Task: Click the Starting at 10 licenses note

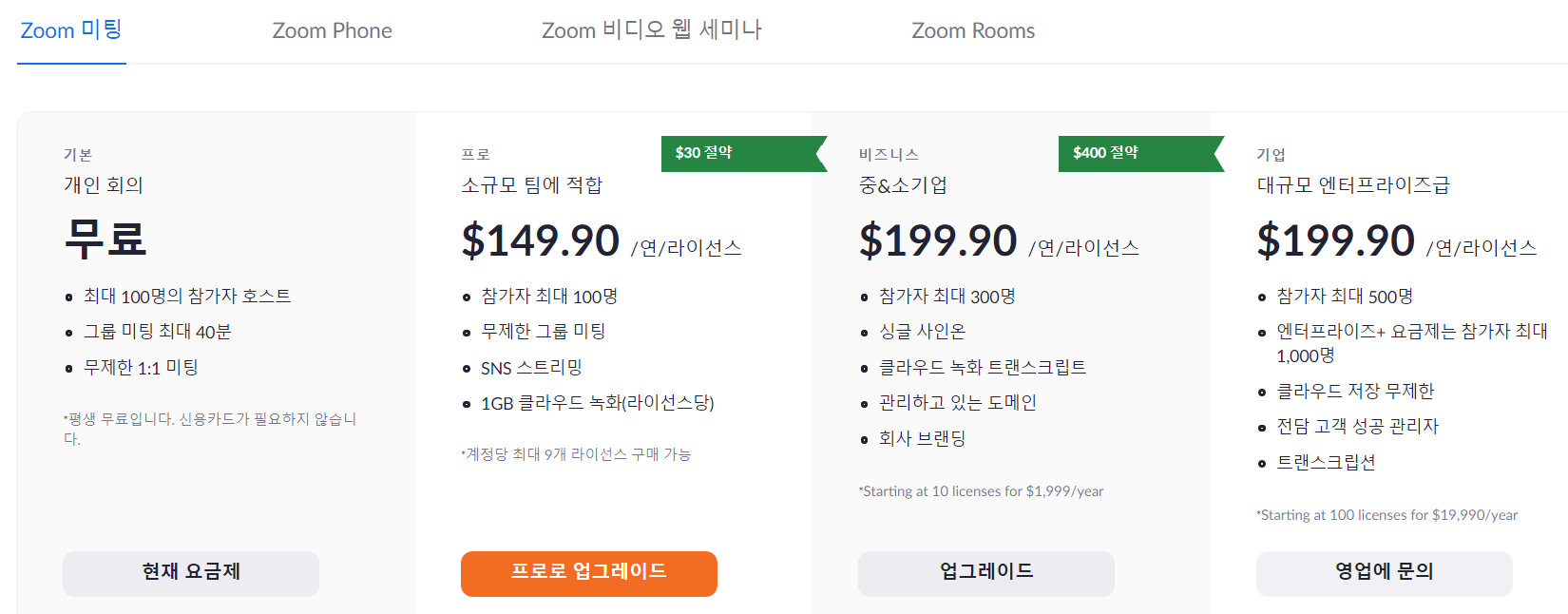Action: (x=982, y=491)
